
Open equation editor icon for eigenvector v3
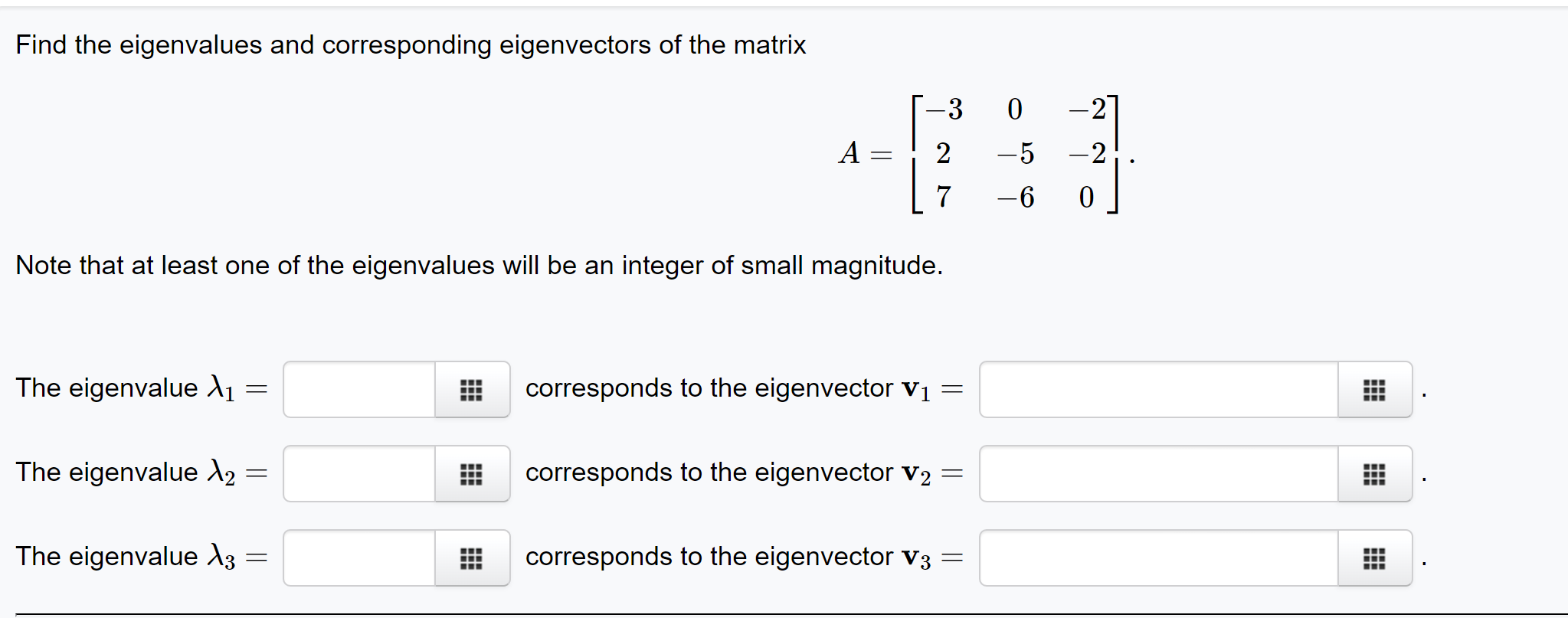[x=1374, y=558]
